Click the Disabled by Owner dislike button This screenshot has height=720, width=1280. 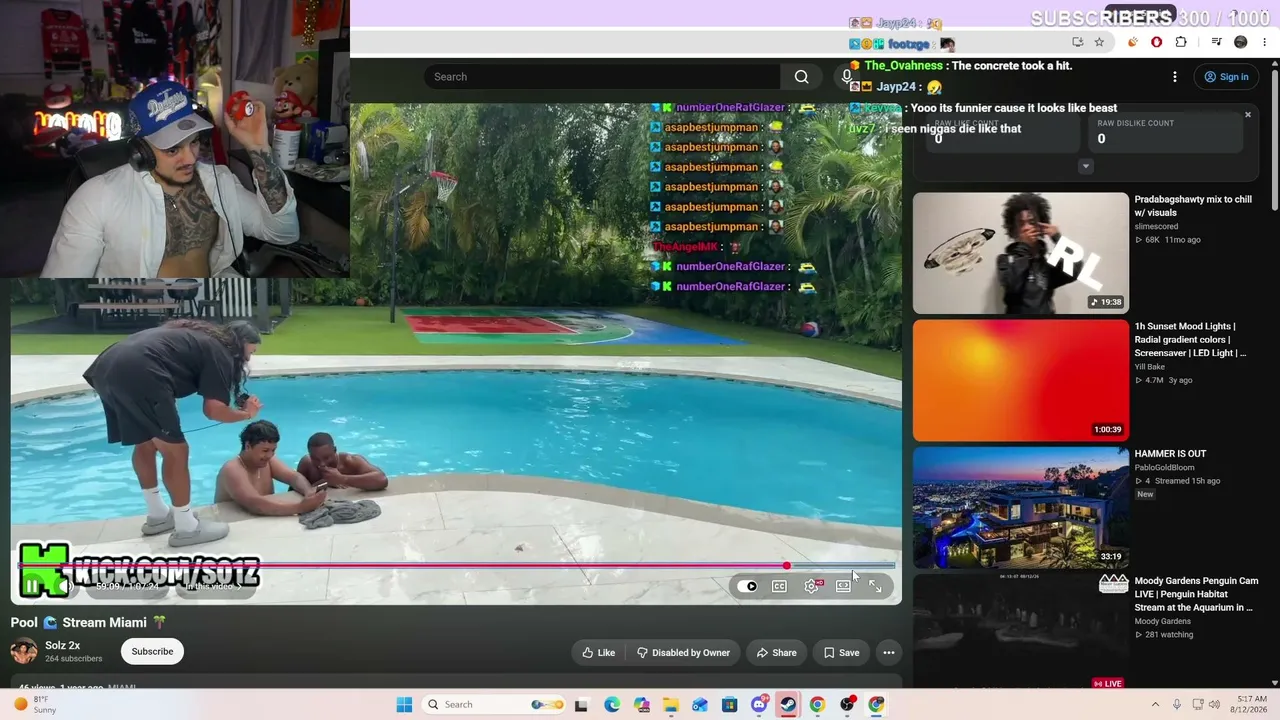coord(684,653)
